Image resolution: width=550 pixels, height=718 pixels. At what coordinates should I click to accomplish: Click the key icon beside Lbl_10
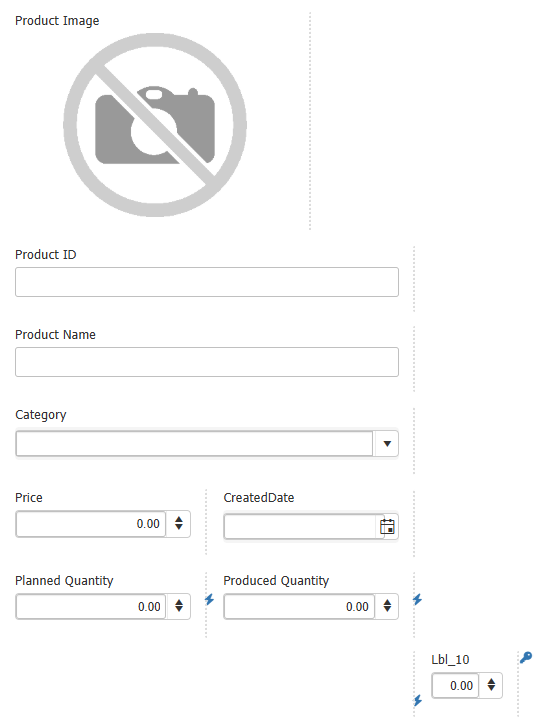(x=526, y=658)
